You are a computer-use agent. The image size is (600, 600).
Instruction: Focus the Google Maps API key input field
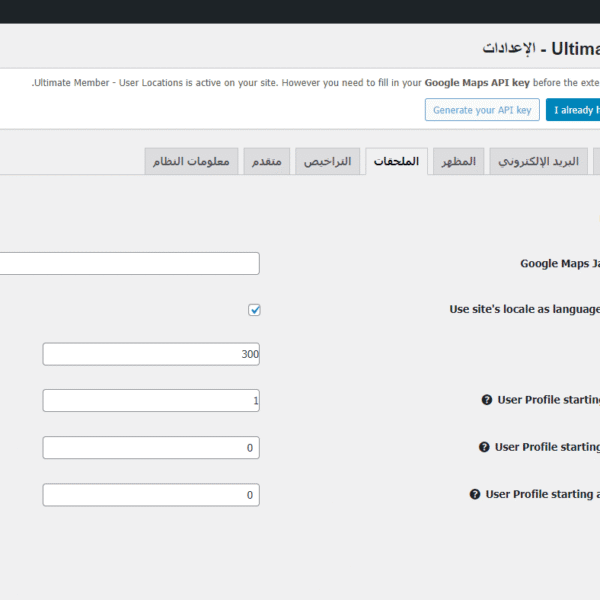click(130, 263)
